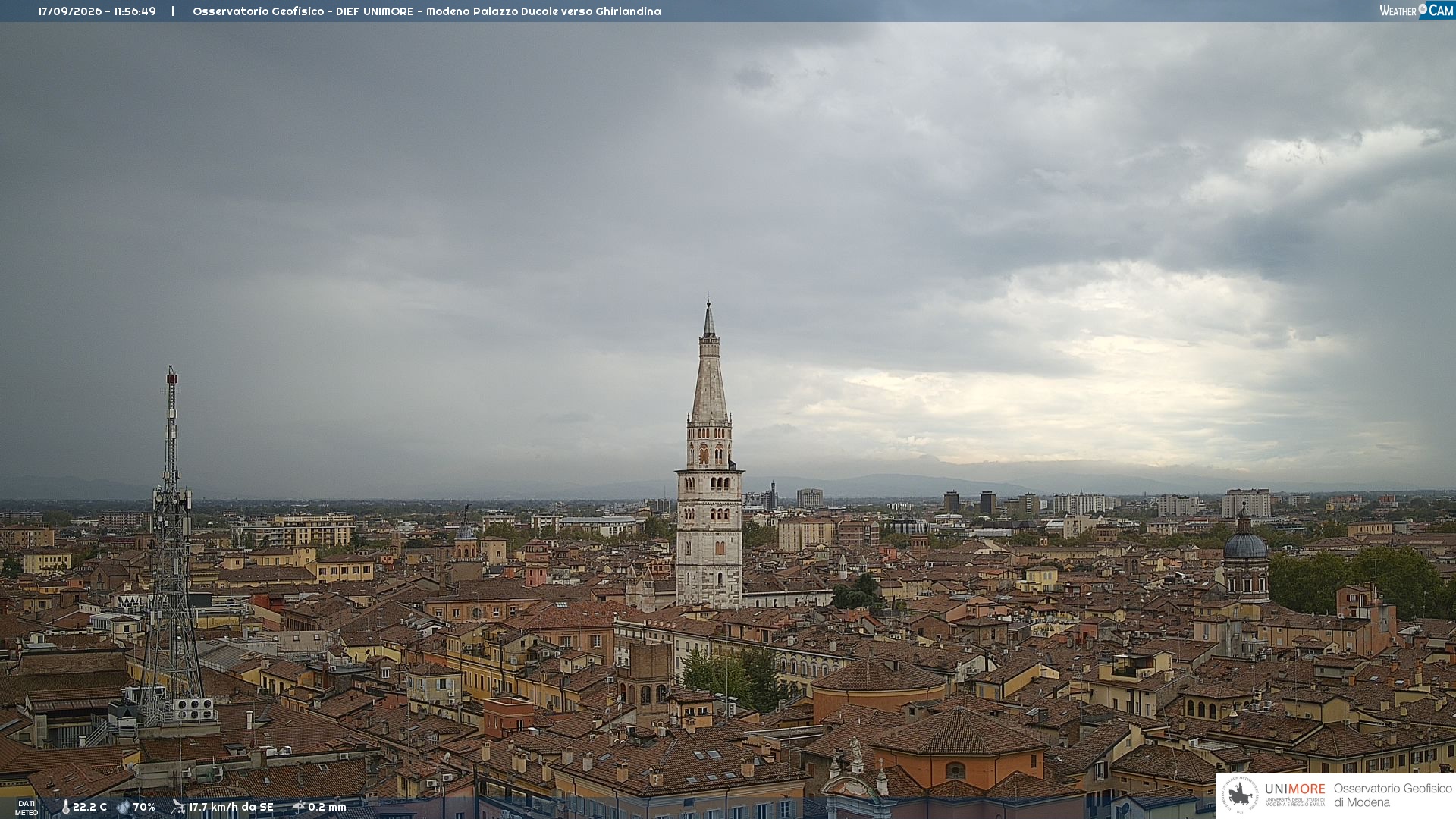Click the humidity water droplets icon
1456x819 pixels.
click(124, 808)
